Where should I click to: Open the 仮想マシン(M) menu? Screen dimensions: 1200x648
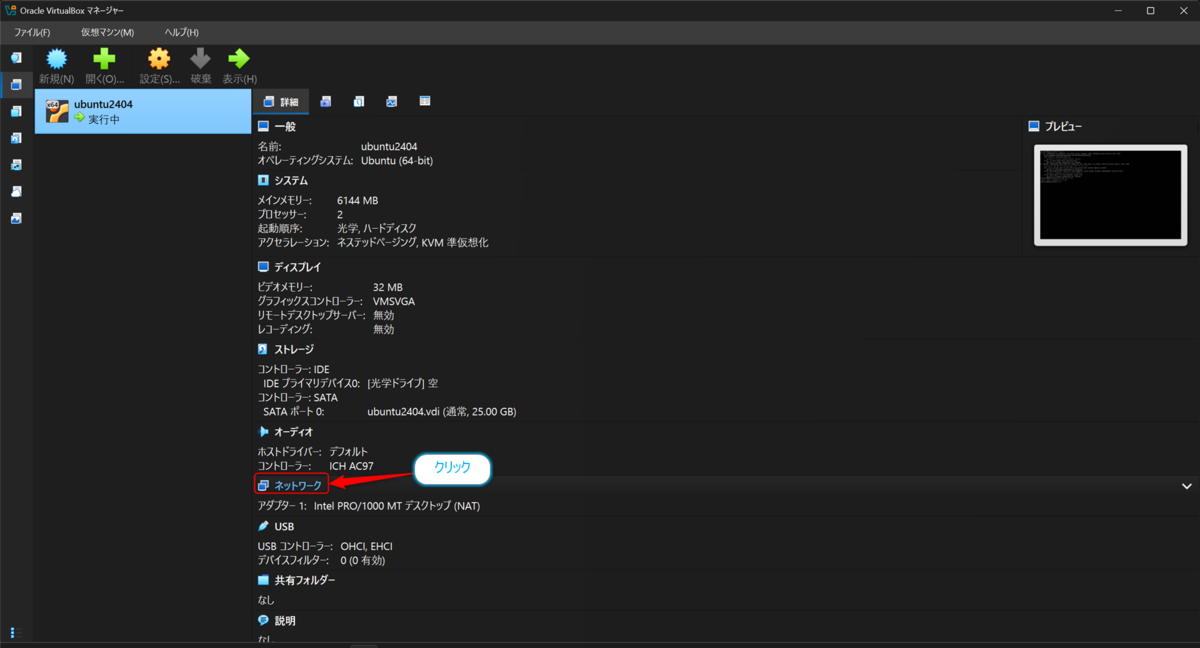coord(107,33)
